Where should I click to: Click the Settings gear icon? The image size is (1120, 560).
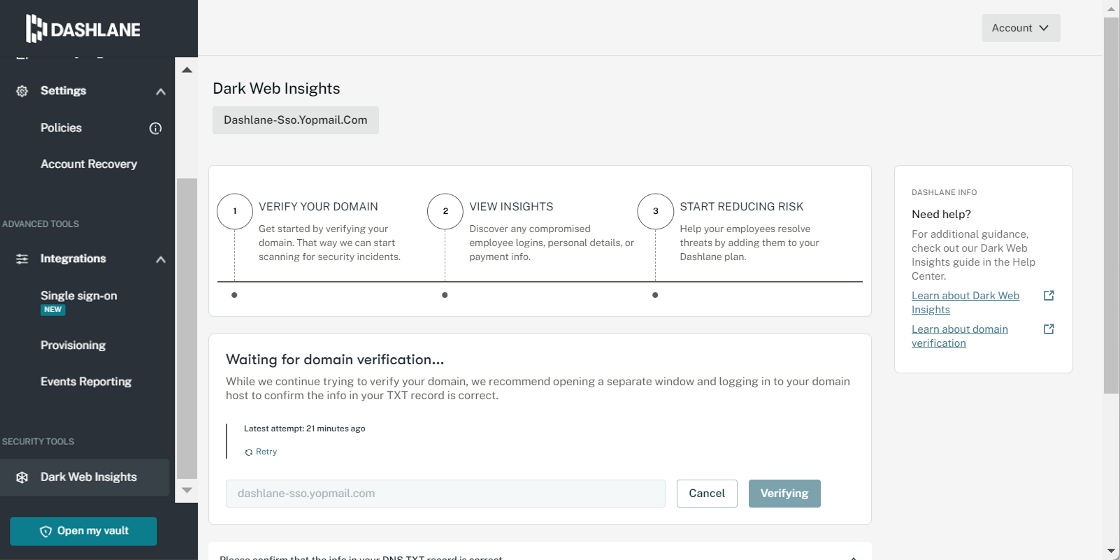[x=22, y=91]
